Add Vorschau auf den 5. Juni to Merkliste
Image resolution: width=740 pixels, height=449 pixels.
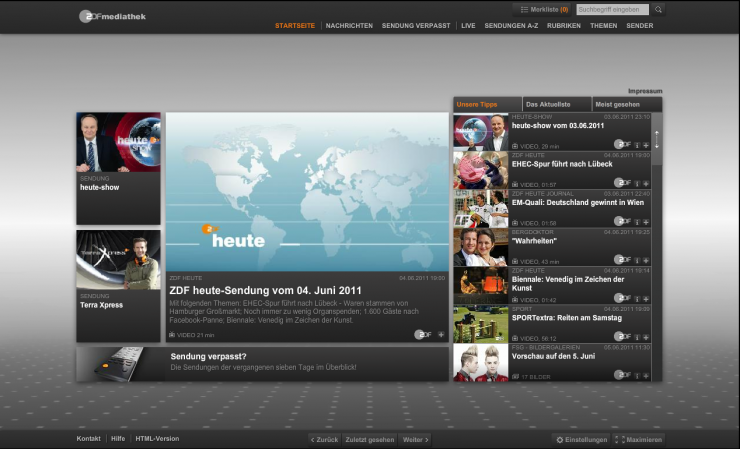(646, 376)
